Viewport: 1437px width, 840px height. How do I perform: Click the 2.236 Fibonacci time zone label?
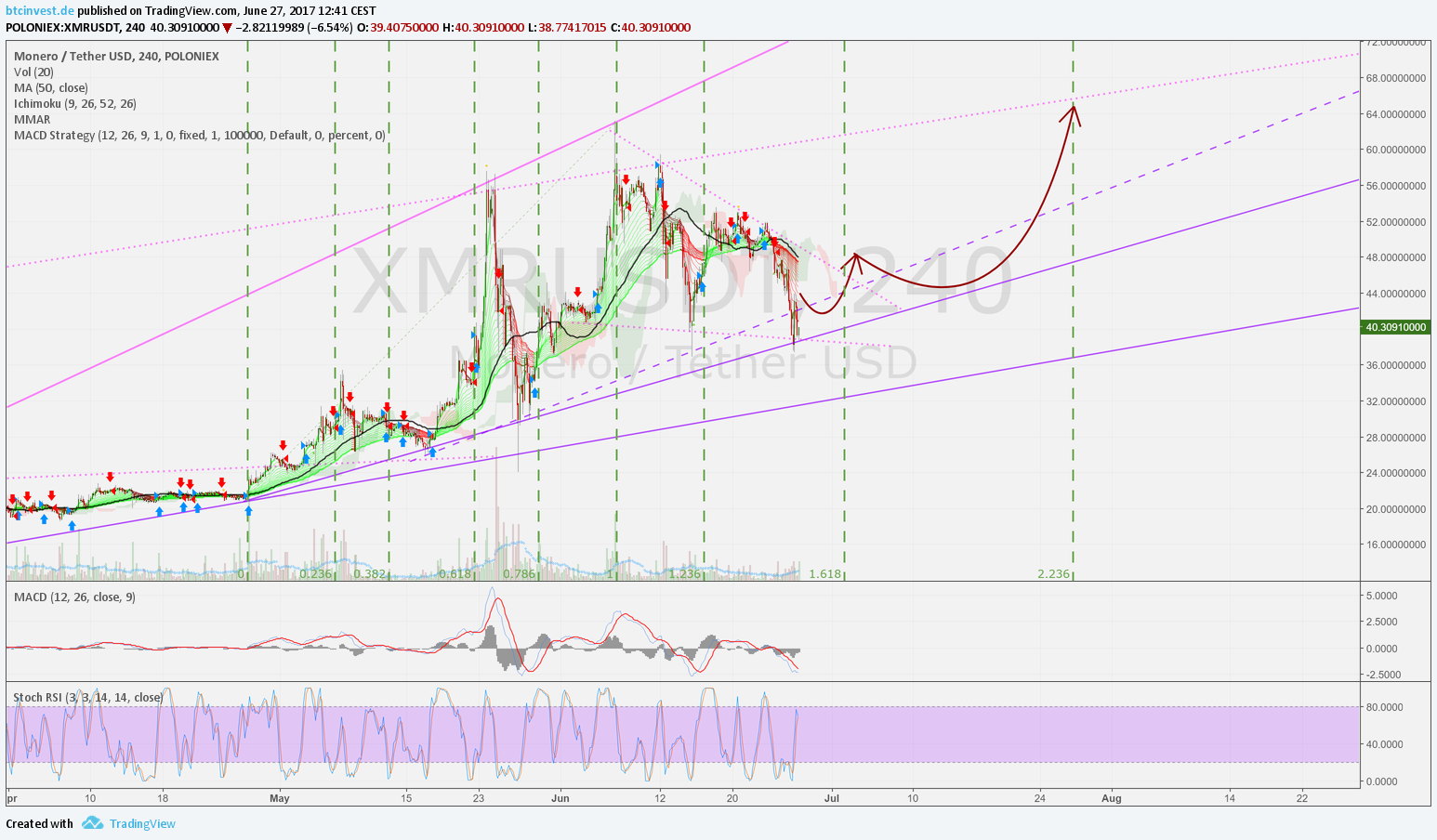click(1054, 574)
